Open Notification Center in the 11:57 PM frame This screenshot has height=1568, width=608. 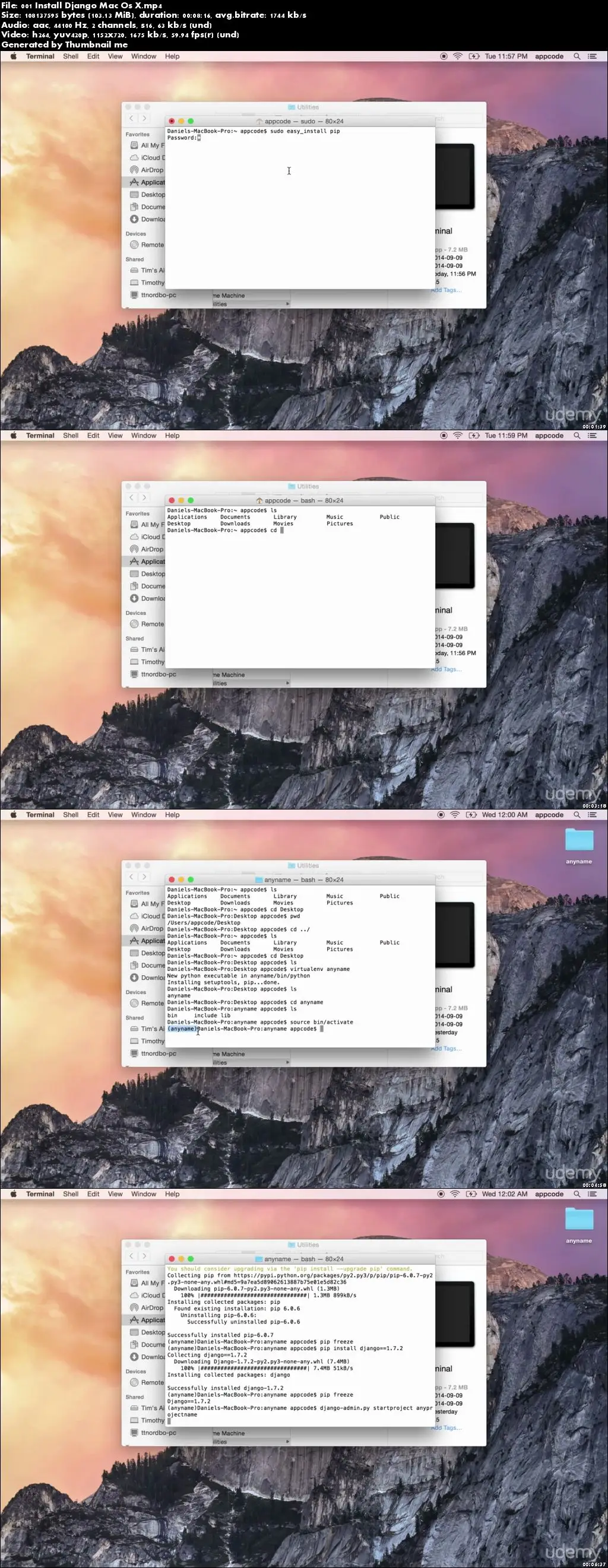click(591, 56)
